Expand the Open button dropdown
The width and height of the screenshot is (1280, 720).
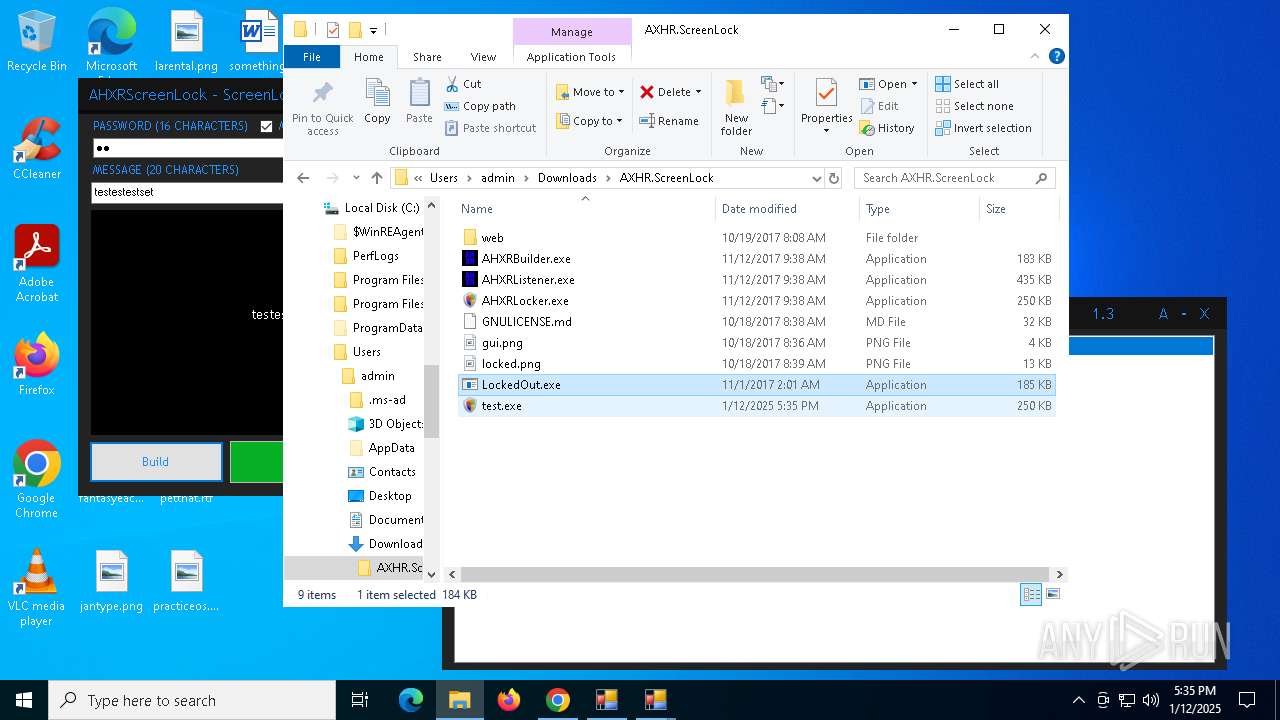tap(914, 84)
